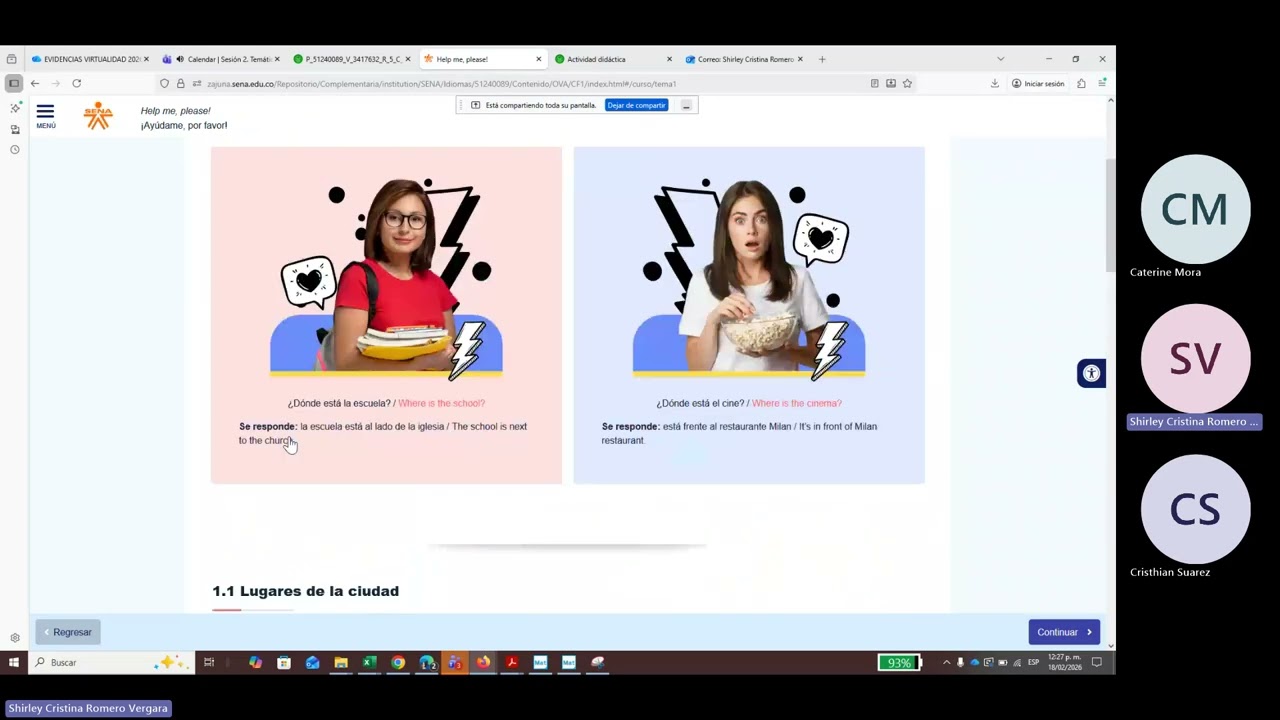
Task: Open AI chatbot sparkle icon in sidebar
Action: [15, 108]
